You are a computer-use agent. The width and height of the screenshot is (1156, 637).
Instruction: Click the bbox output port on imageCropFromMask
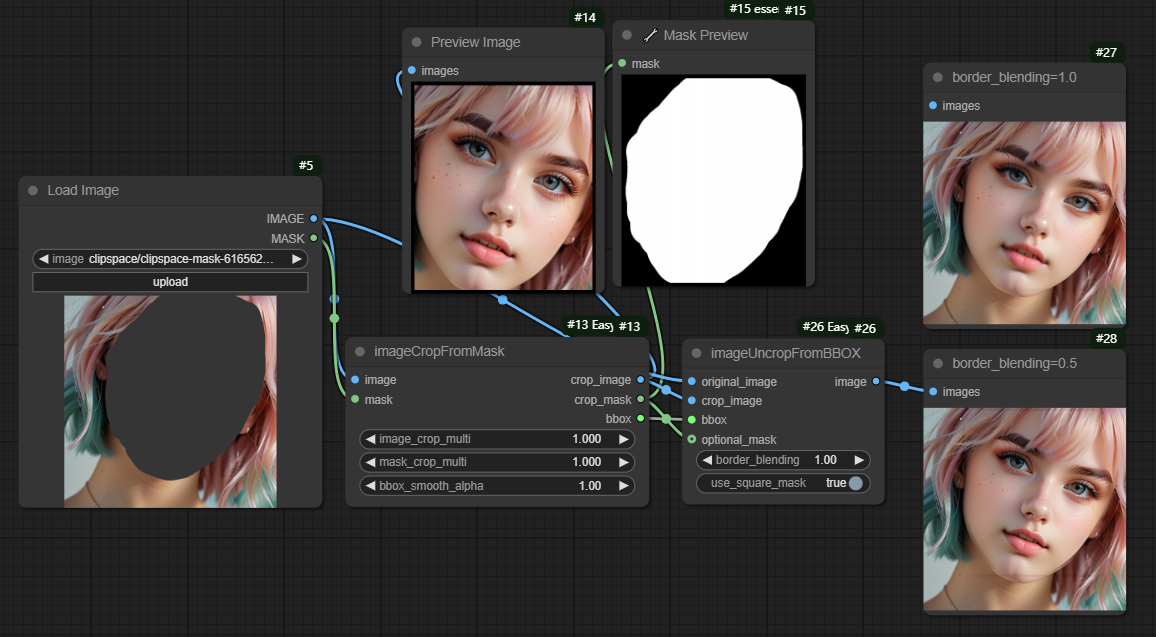click(x=641, y=419)
